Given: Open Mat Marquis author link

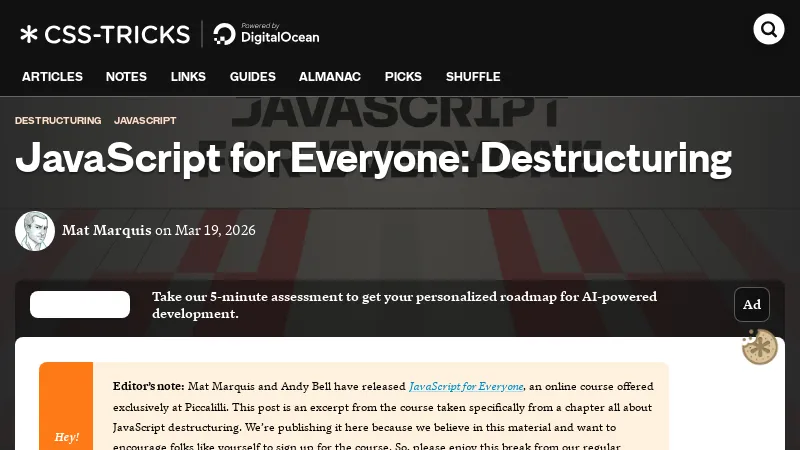Looking at the screenshot, I should pyautogui.click(x=107, y=230).
